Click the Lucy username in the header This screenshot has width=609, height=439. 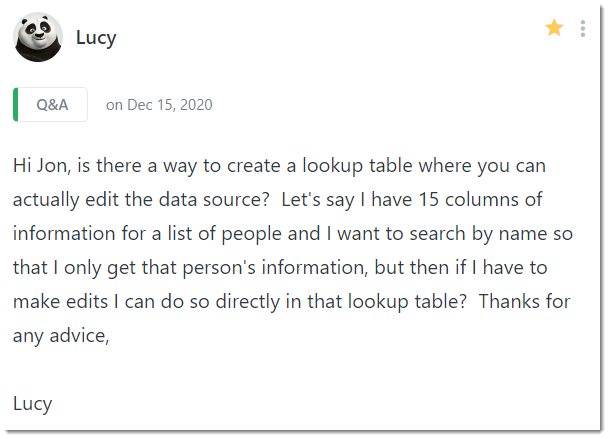96,38
